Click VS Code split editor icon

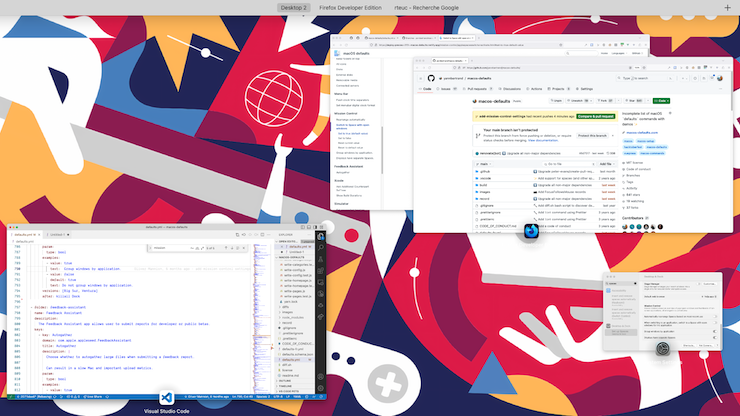point(262,235)
